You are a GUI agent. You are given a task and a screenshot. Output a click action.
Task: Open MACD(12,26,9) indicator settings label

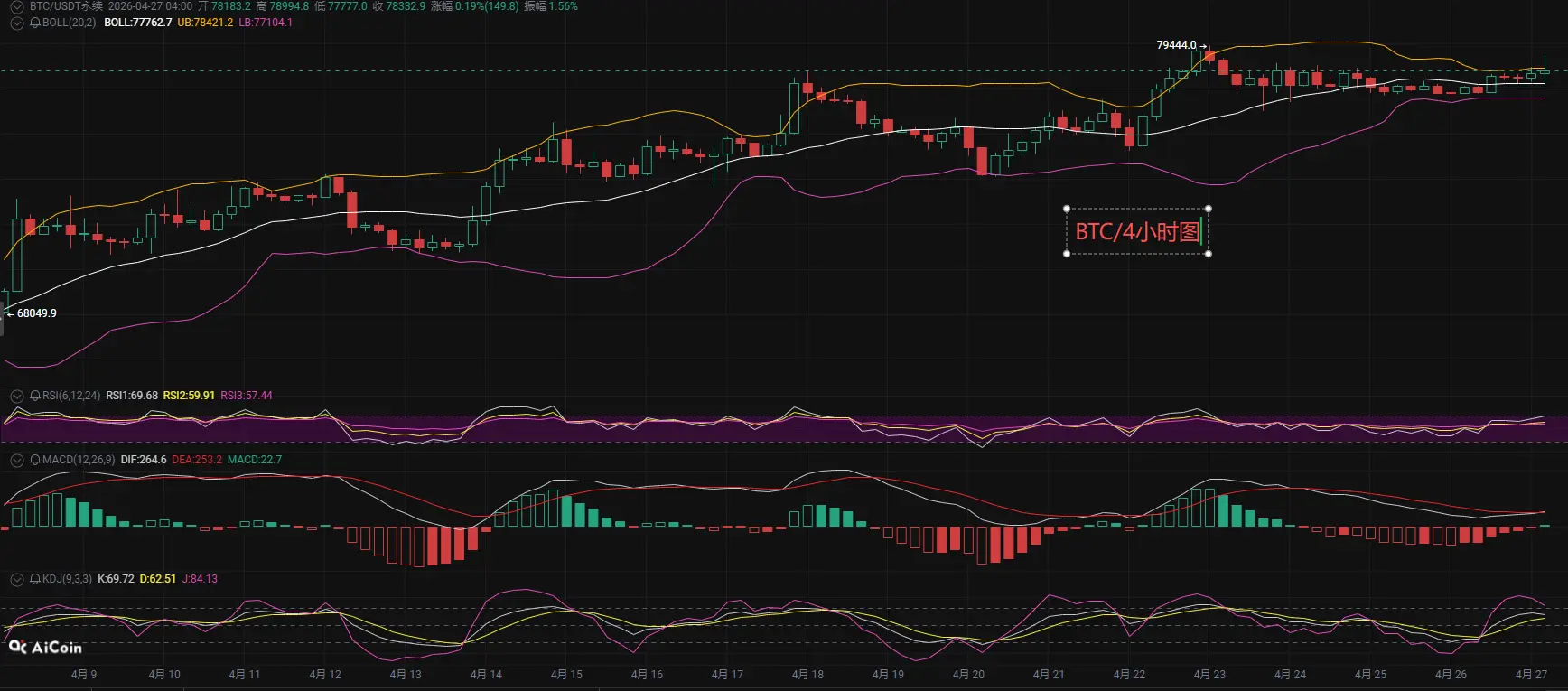(x=79, y=460)
